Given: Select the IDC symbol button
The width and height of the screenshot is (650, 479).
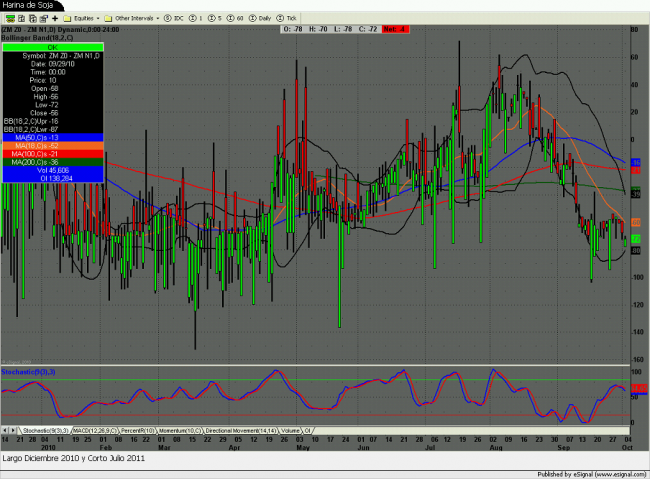Looking at the screenshot, I should coord(174,18).
